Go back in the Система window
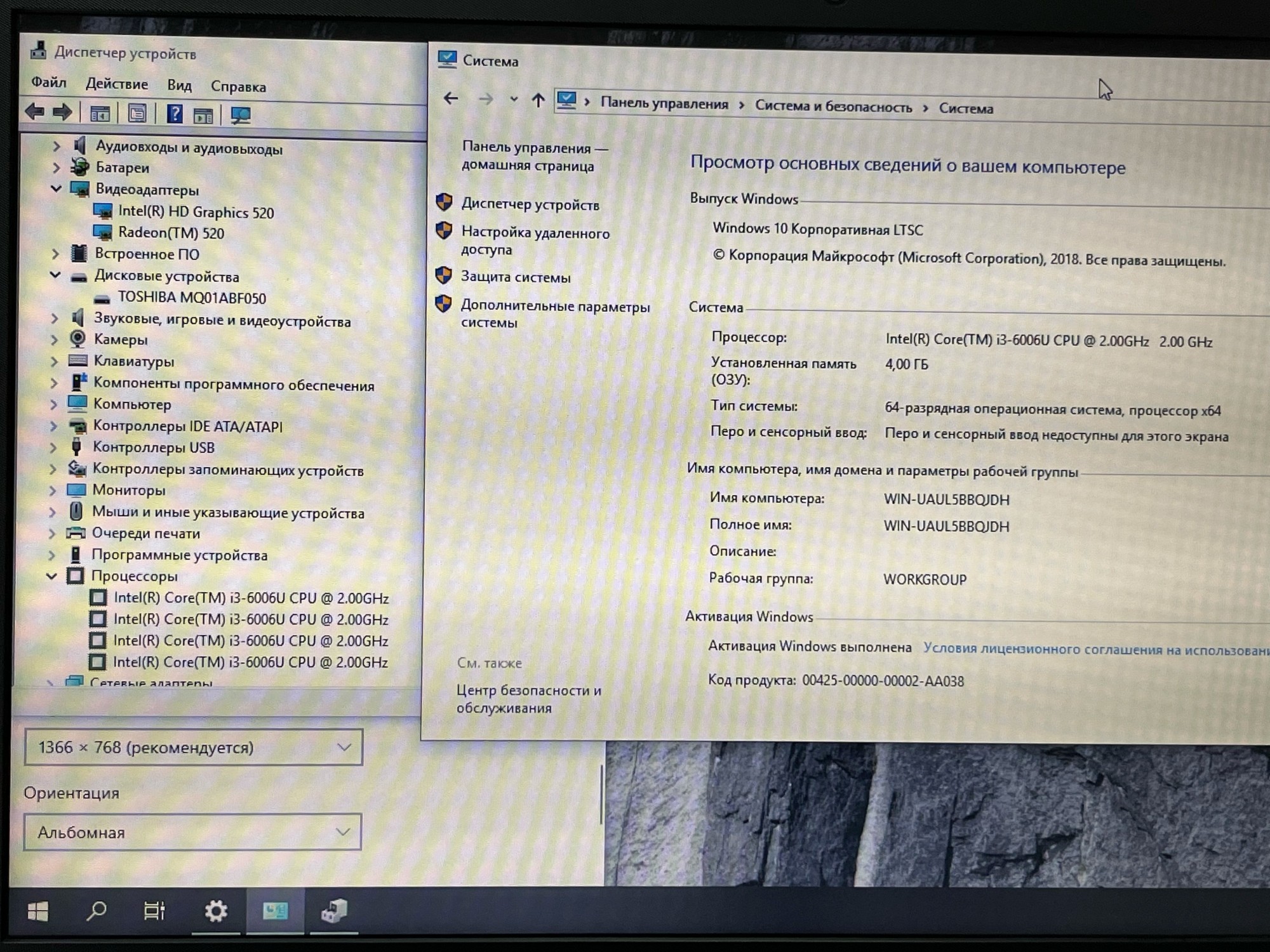 [451, 98]
